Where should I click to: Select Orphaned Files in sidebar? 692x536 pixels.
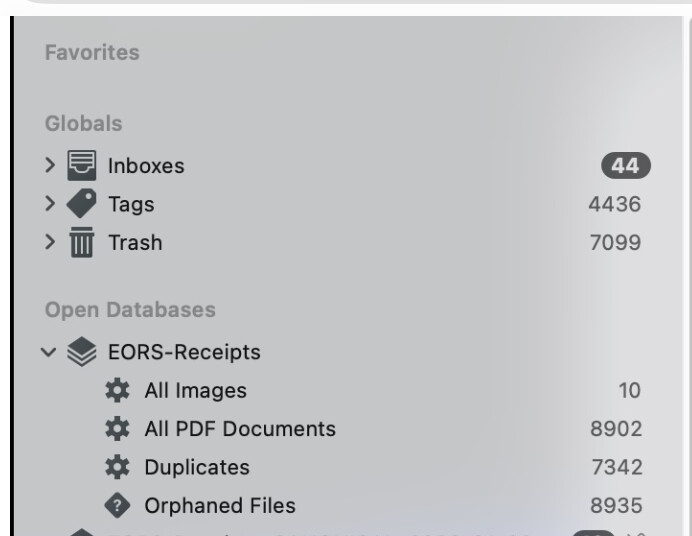tap(220, 506)
